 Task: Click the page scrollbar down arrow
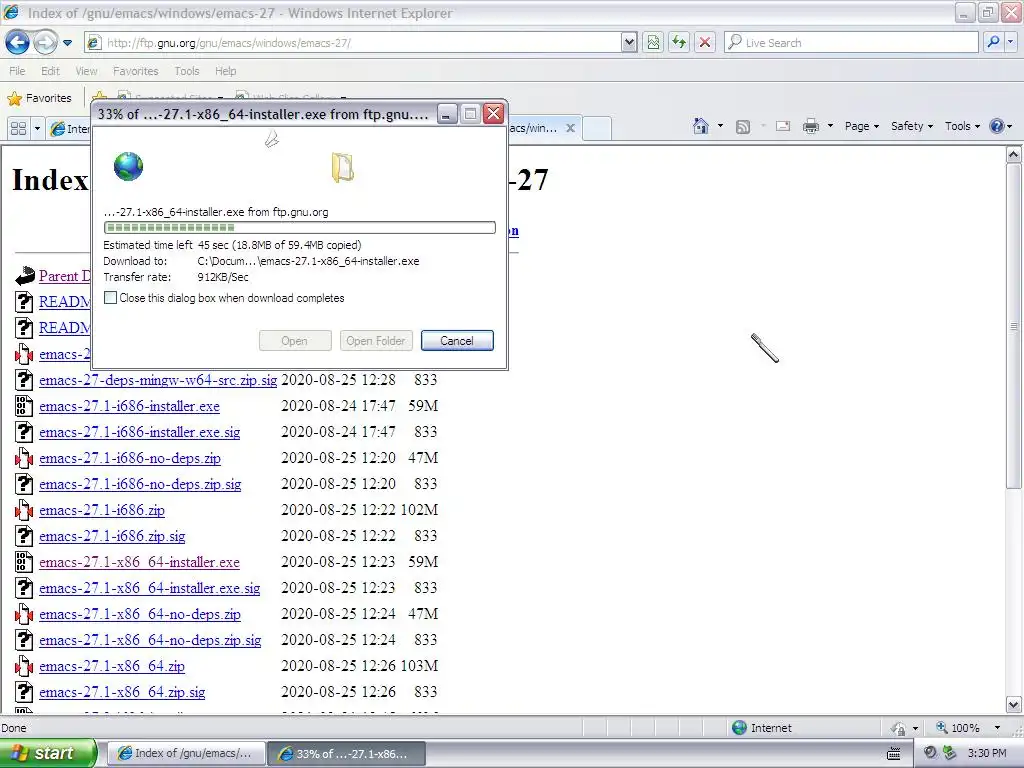1014,705
